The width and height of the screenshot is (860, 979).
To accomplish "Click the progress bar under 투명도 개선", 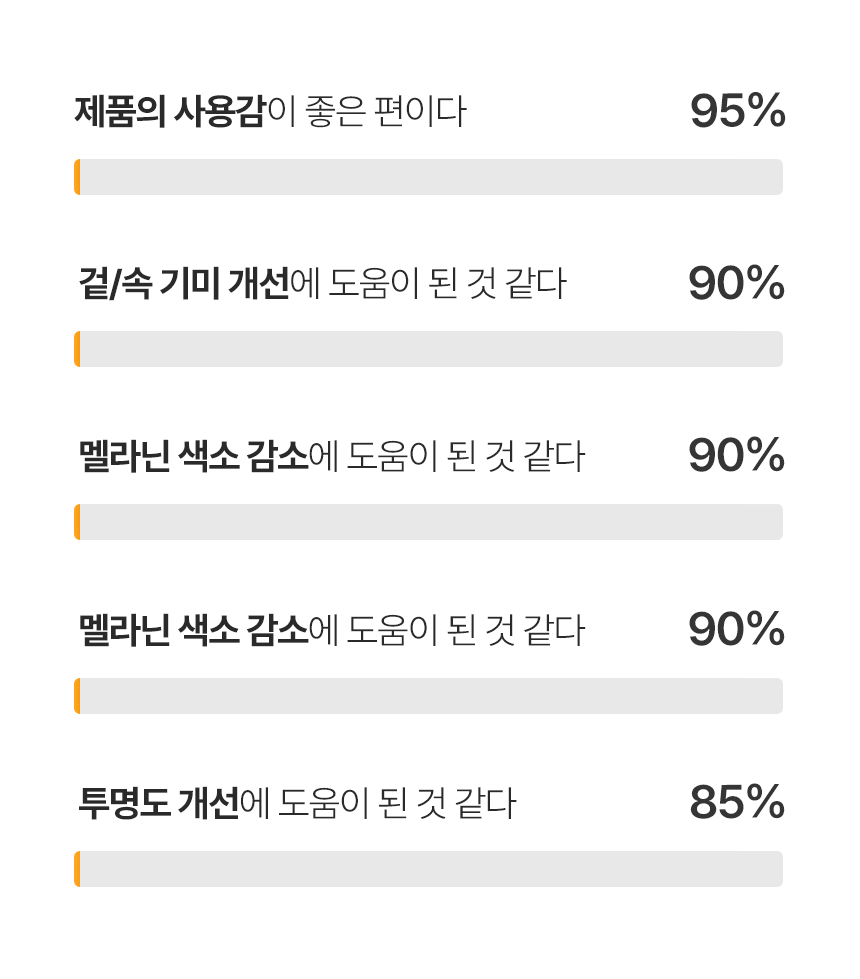I will coord(430,869).
